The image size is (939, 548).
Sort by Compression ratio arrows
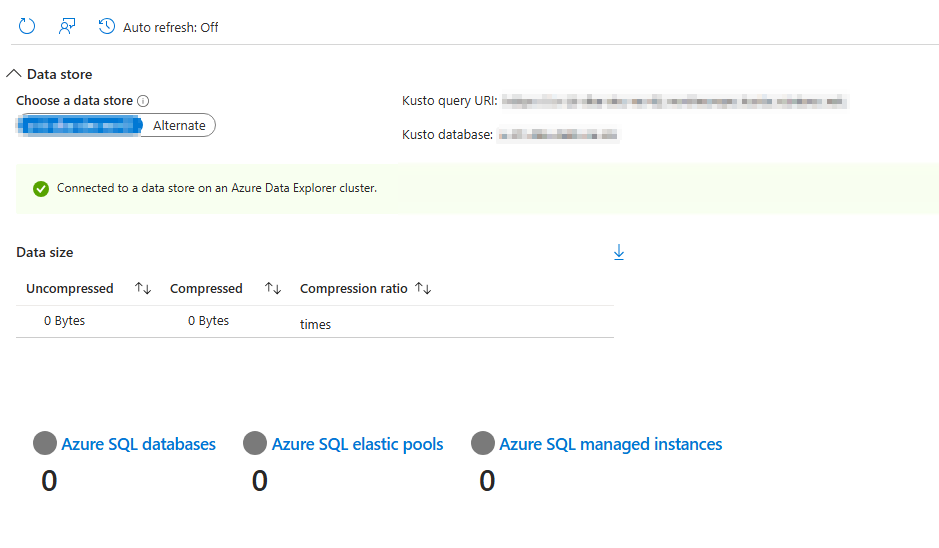(x=423, y=288)
